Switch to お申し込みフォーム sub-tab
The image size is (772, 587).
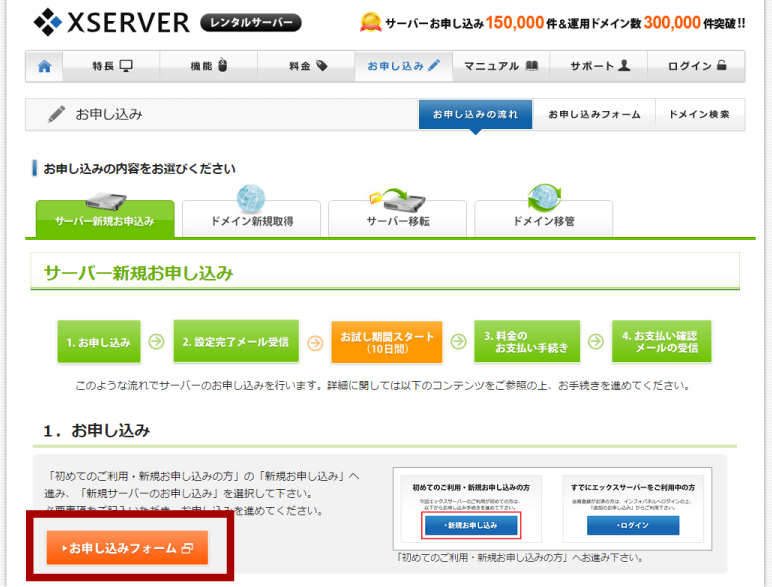point(594,115)
